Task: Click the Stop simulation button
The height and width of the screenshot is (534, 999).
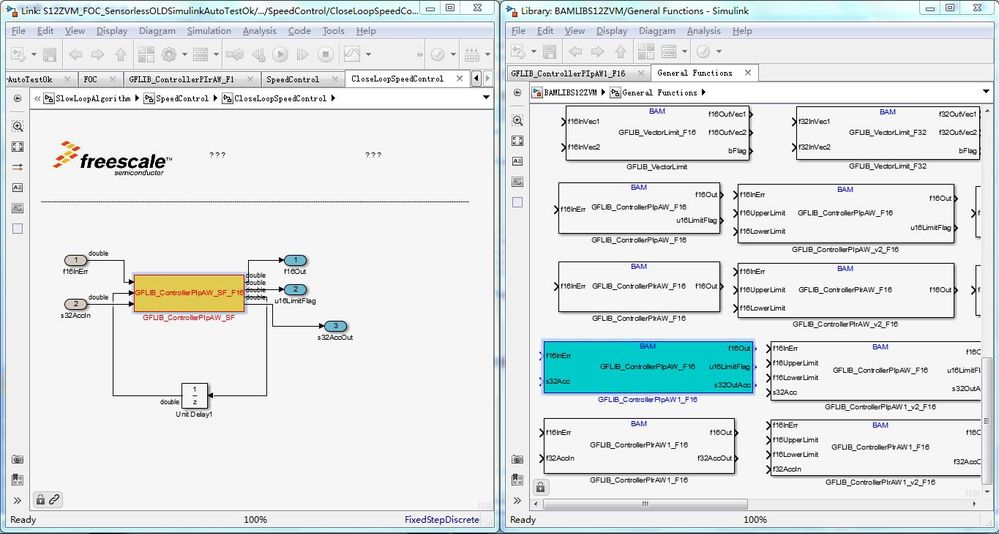Action: tap(325, 54)
